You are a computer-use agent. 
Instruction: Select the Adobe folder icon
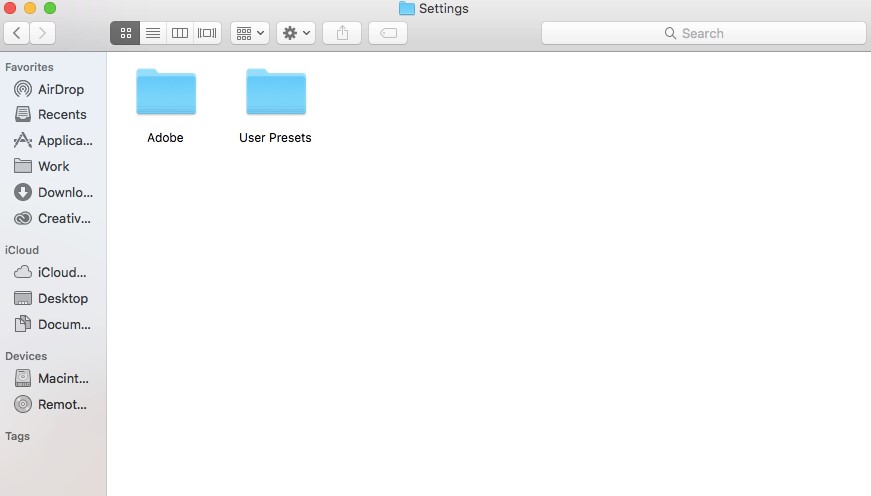coord(166,92)
